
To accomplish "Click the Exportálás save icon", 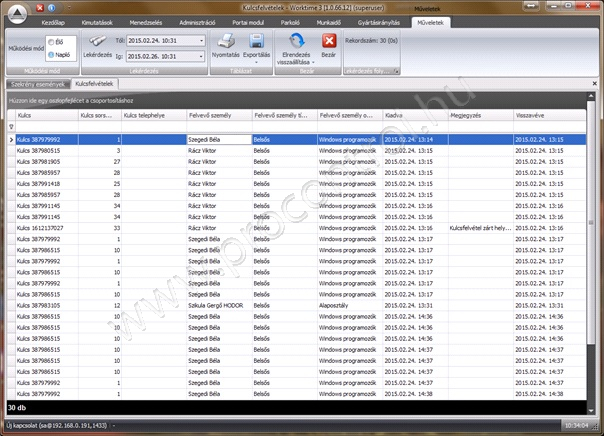I will pyautogui.click(x=256, y=42).
